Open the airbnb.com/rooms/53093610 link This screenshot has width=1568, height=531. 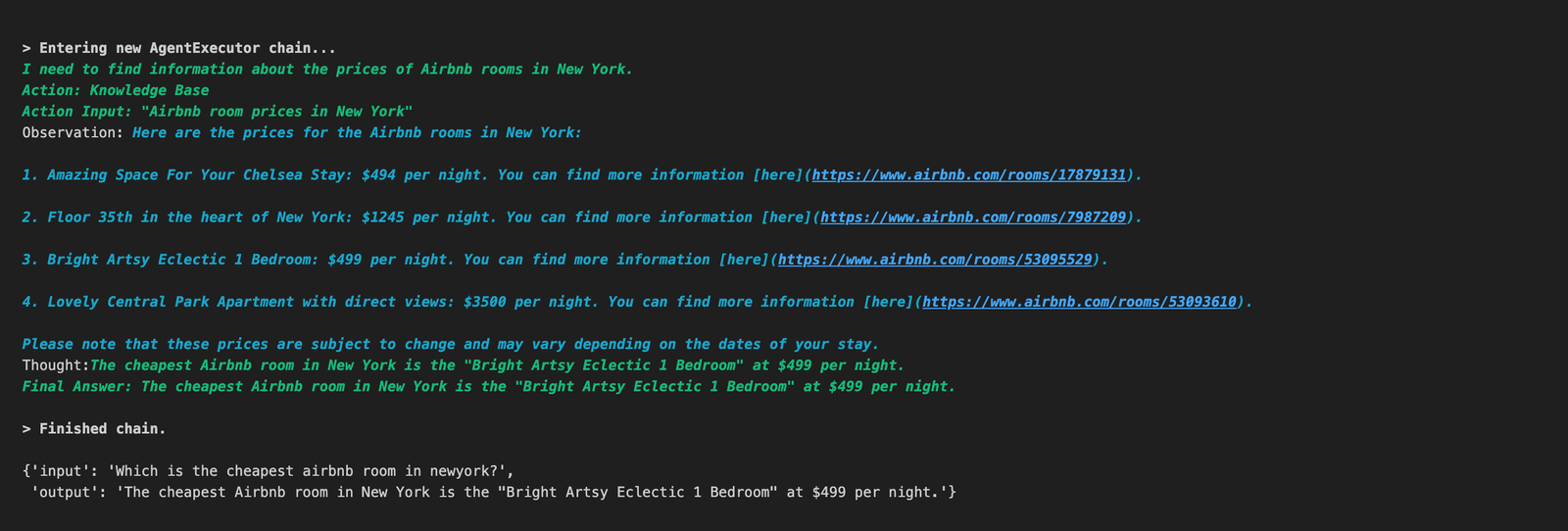1079,302
